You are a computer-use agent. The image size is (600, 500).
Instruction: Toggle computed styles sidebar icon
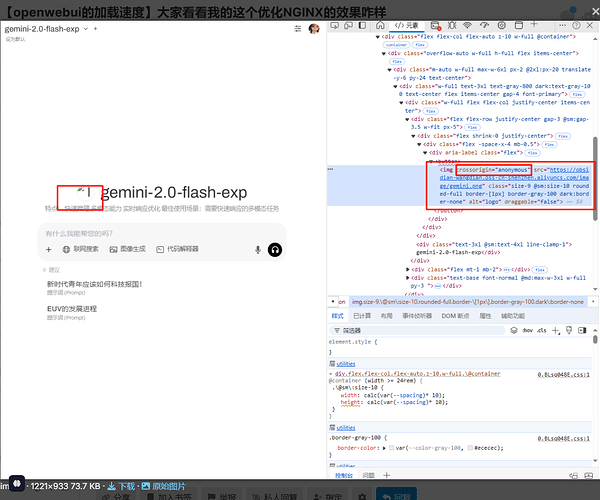tap(582, 330)
